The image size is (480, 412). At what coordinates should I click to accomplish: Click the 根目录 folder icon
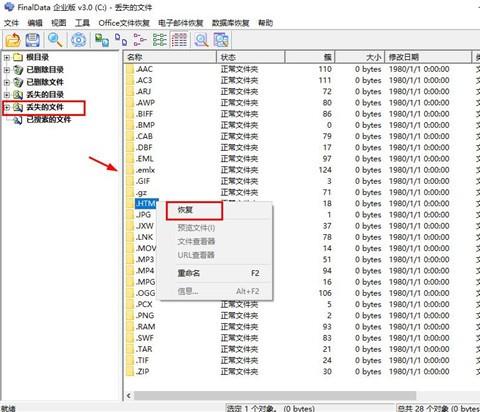click(18, 57)
